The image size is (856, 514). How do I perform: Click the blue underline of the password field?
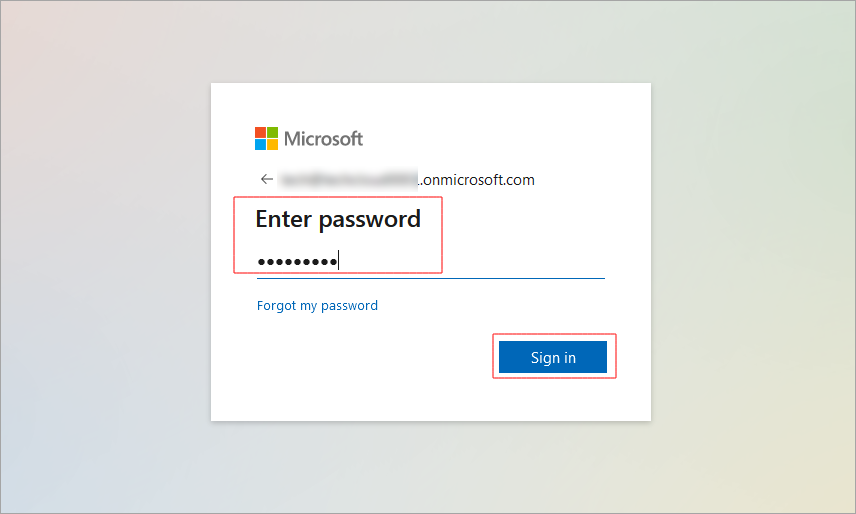(x=430, y=277)
